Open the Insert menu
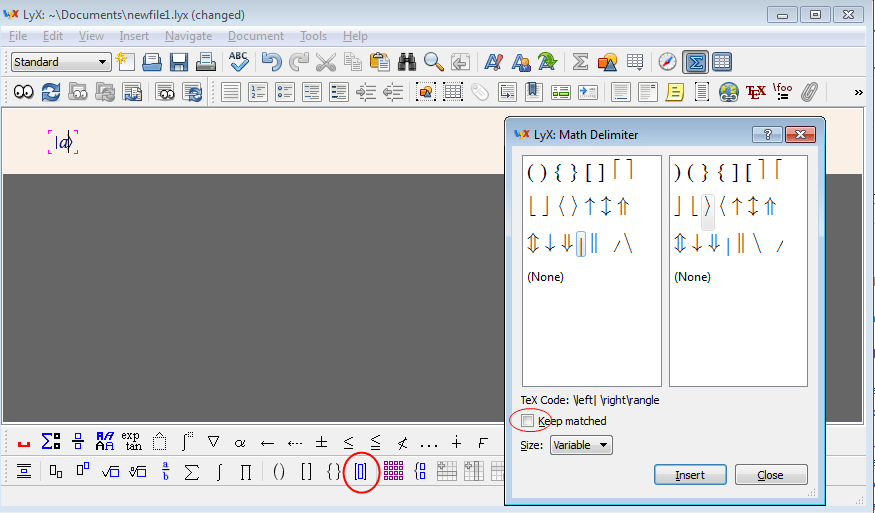Screen dimensions: 875x513 (134, 36)
